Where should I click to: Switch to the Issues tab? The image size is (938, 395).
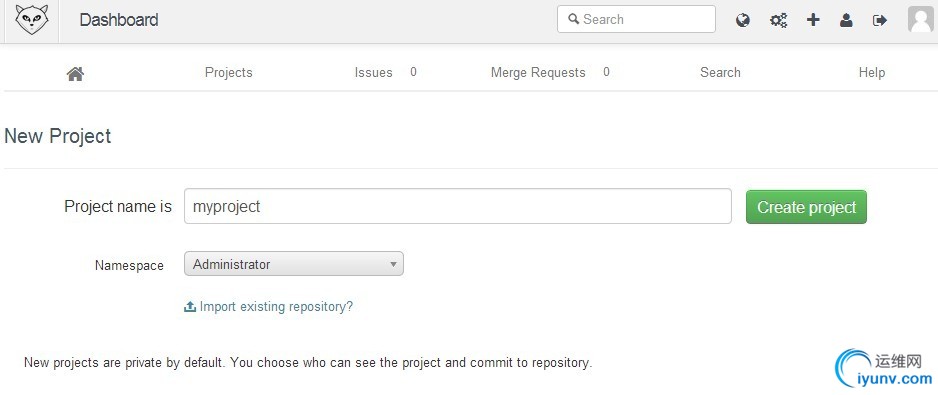373,72
